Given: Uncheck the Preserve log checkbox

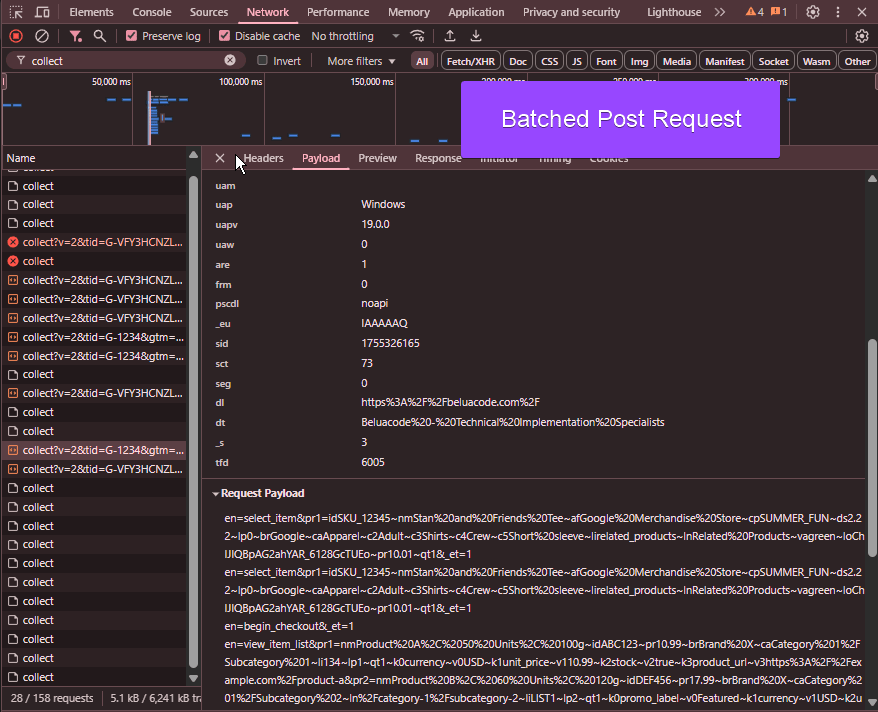Looking at the screenshot, I should pyautogui.click(x=133, y=35).
